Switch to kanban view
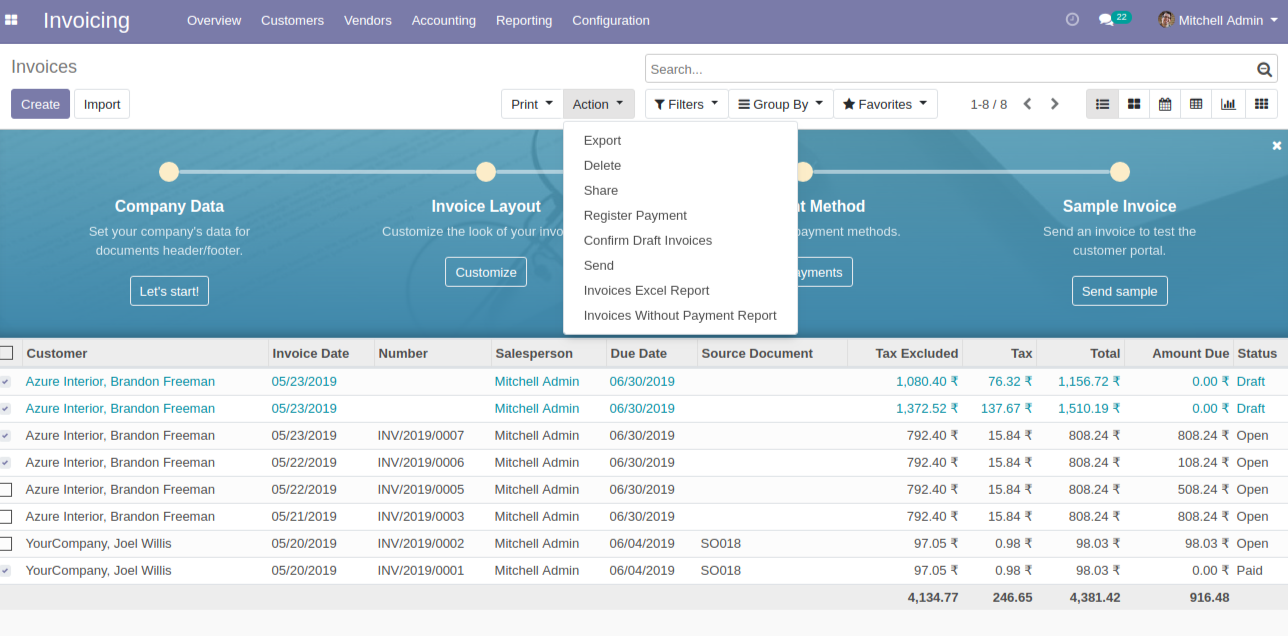Viewport: 1288px width, 636px height. coord(1133,104)
